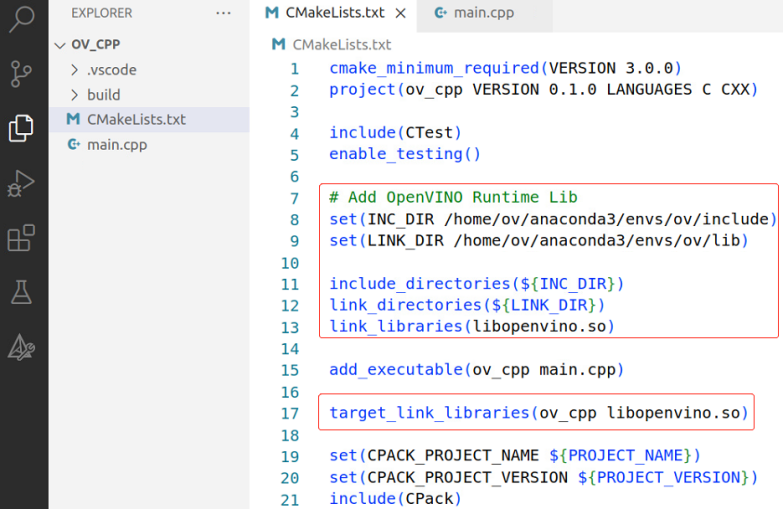Click the link_libraries(libopenvino.so) line

point(472,326)
